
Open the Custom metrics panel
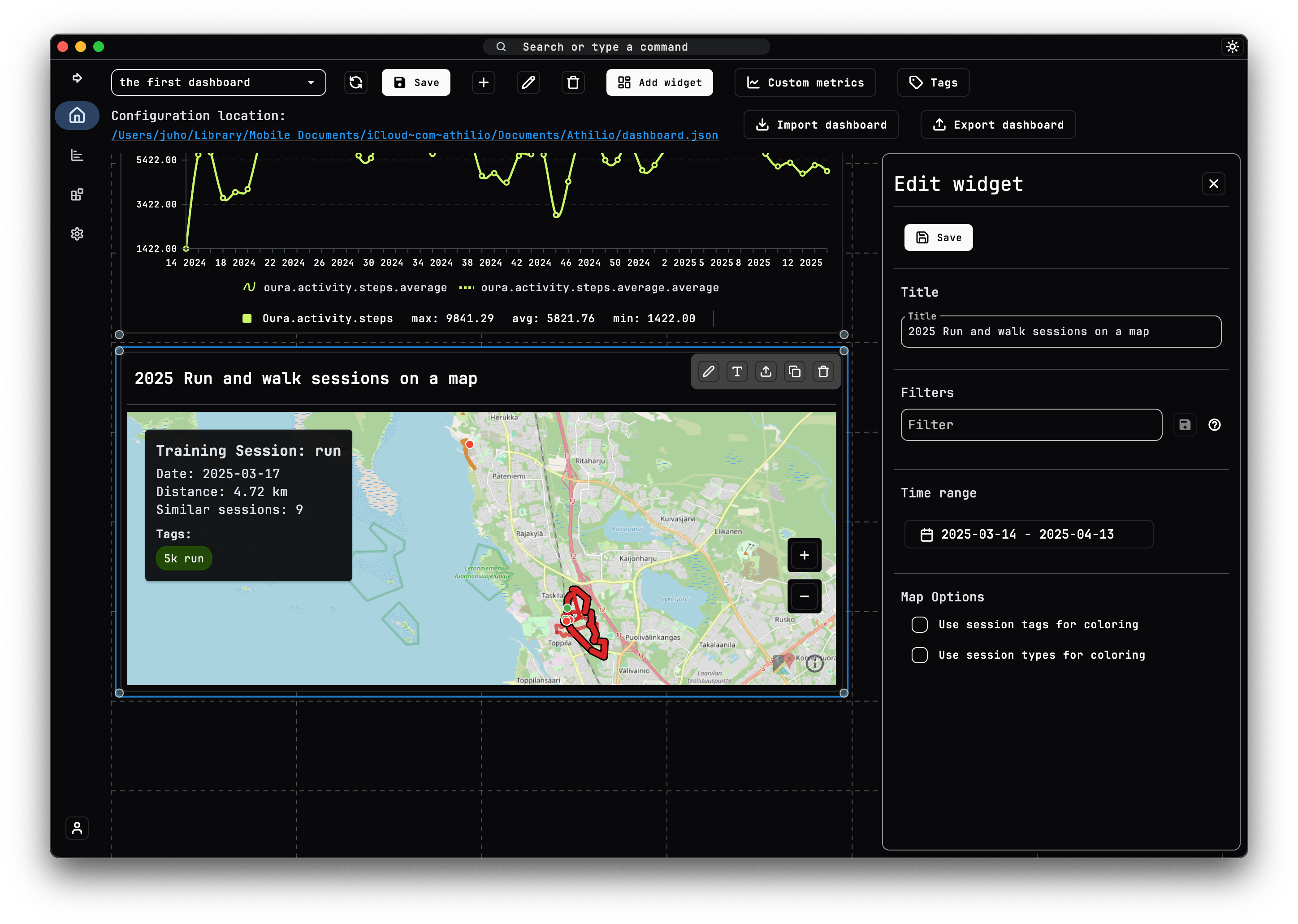(x=805, y=82)
